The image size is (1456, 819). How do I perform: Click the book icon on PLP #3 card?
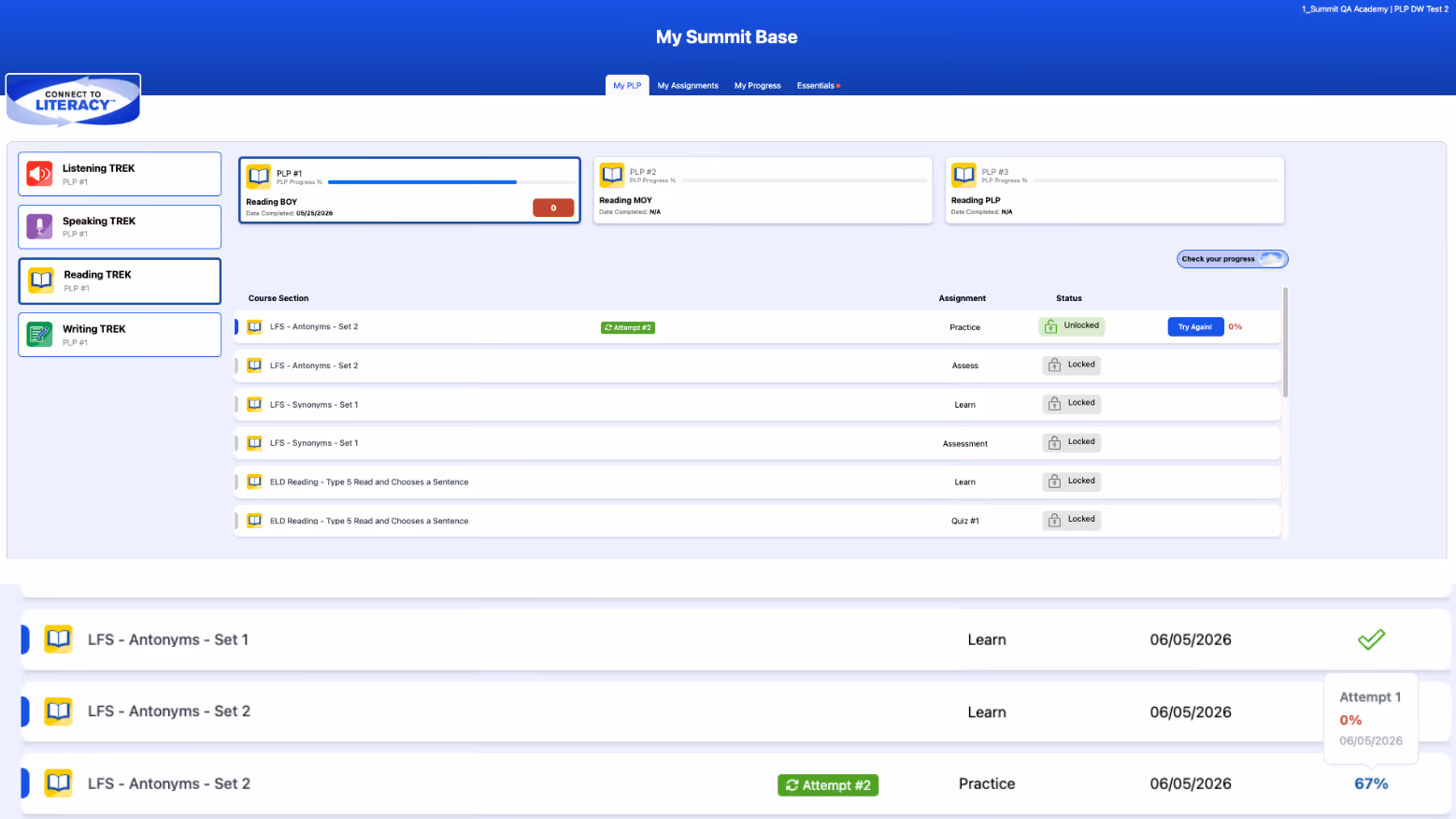click(x=964, y=175)
